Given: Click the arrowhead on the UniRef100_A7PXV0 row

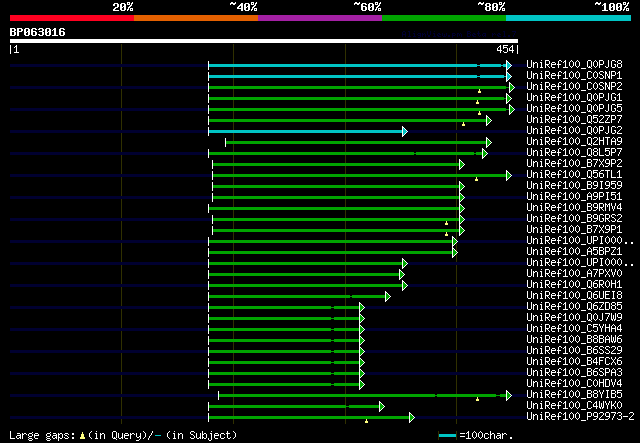Looking at the screenshot, I should [x=402, y=275].
